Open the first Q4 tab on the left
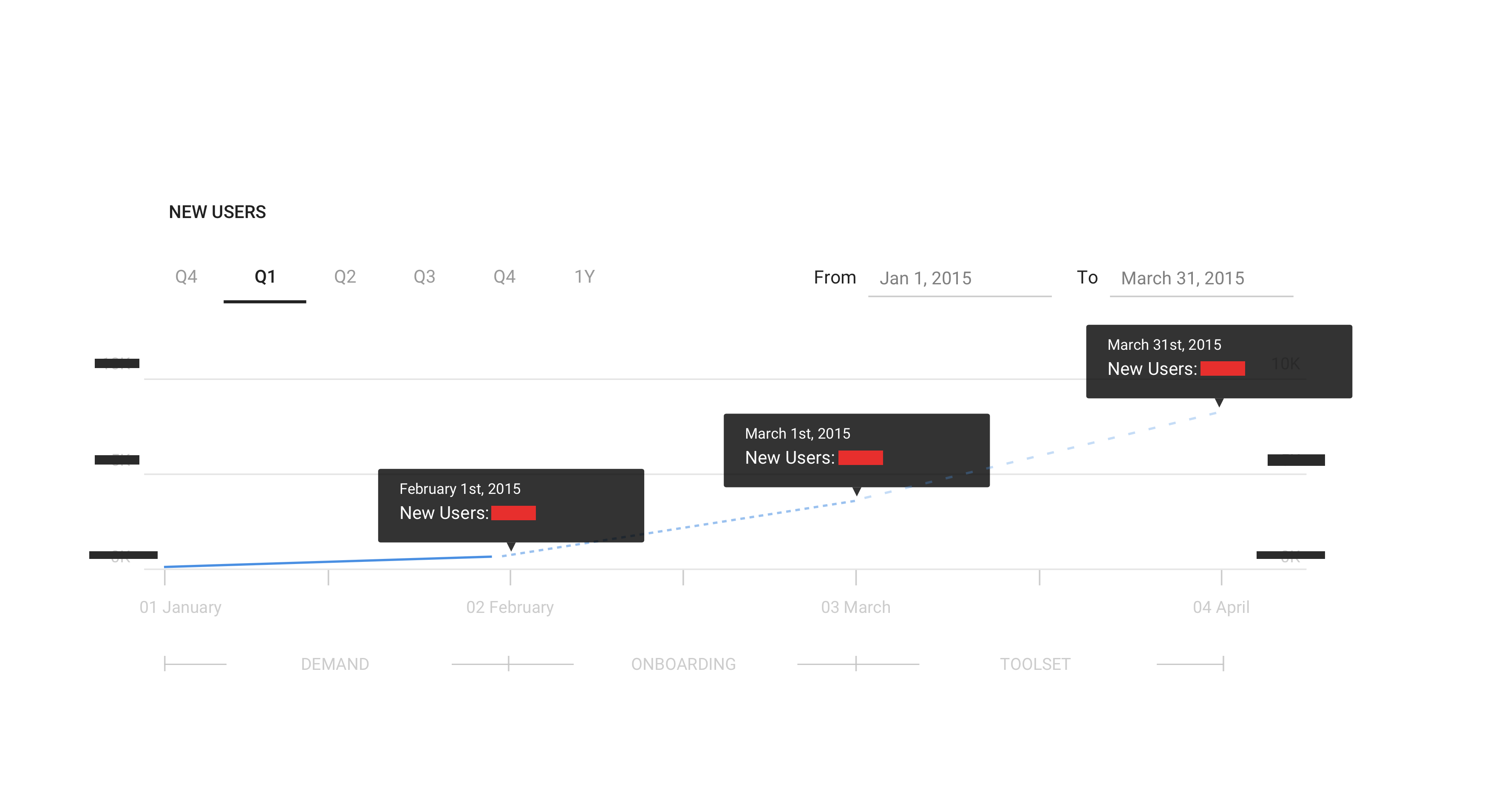Viewport: 1512px width, 805px height. (x=186, y=277)
